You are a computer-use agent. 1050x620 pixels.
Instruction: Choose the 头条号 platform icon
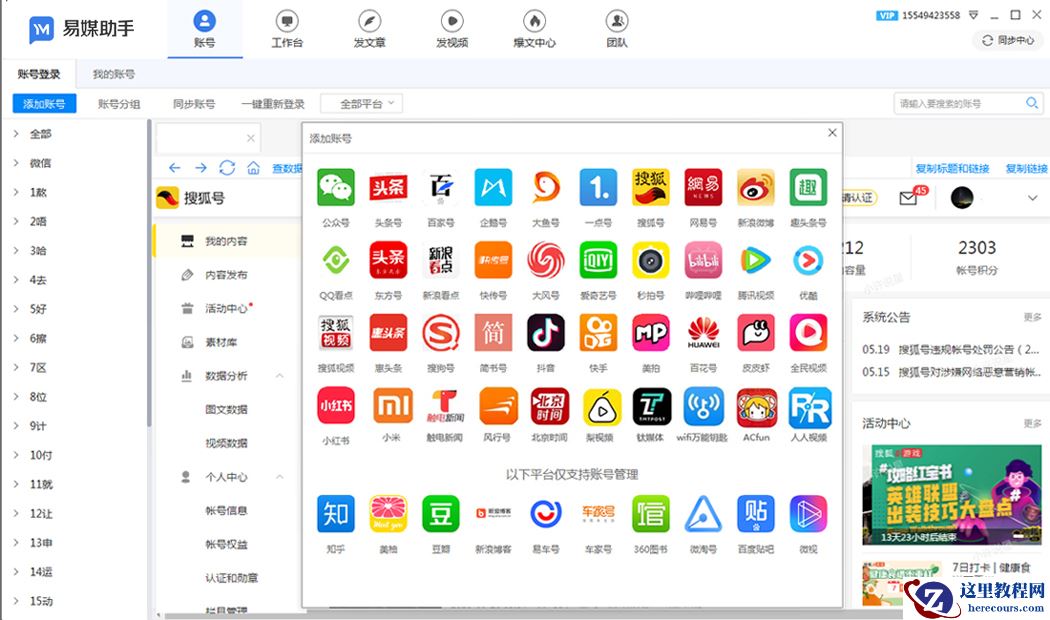click(388, 187)
